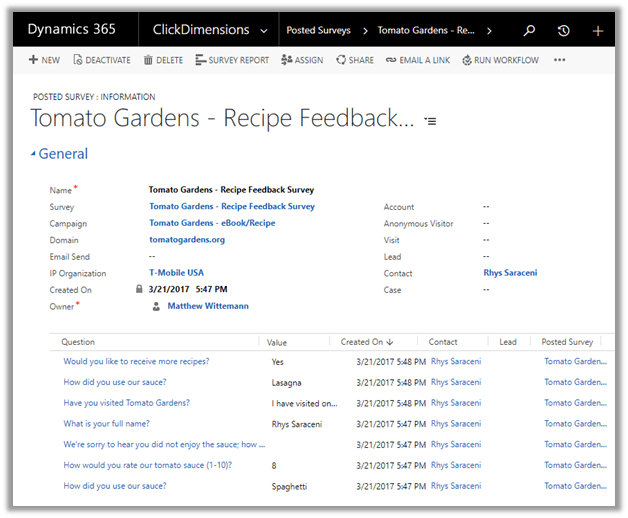Open the Survey Report
Image resolution: width=628 pixels, height=518 pixels.
coord(231,60)
